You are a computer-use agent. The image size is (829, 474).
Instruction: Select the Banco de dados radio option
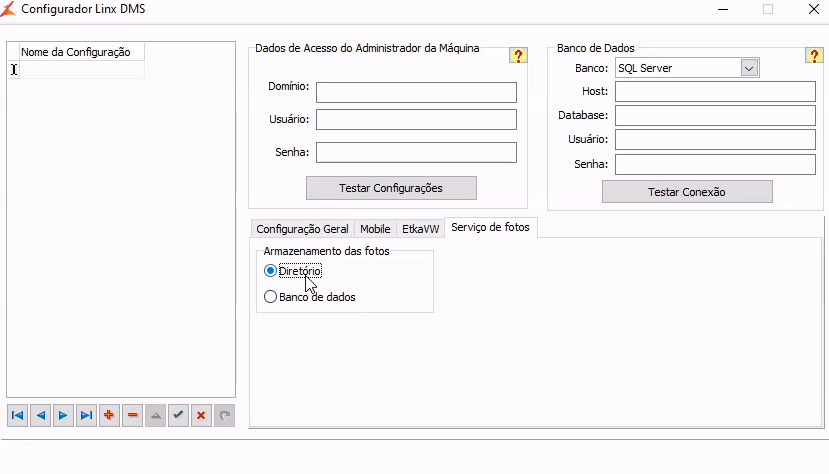click(309, 297)
